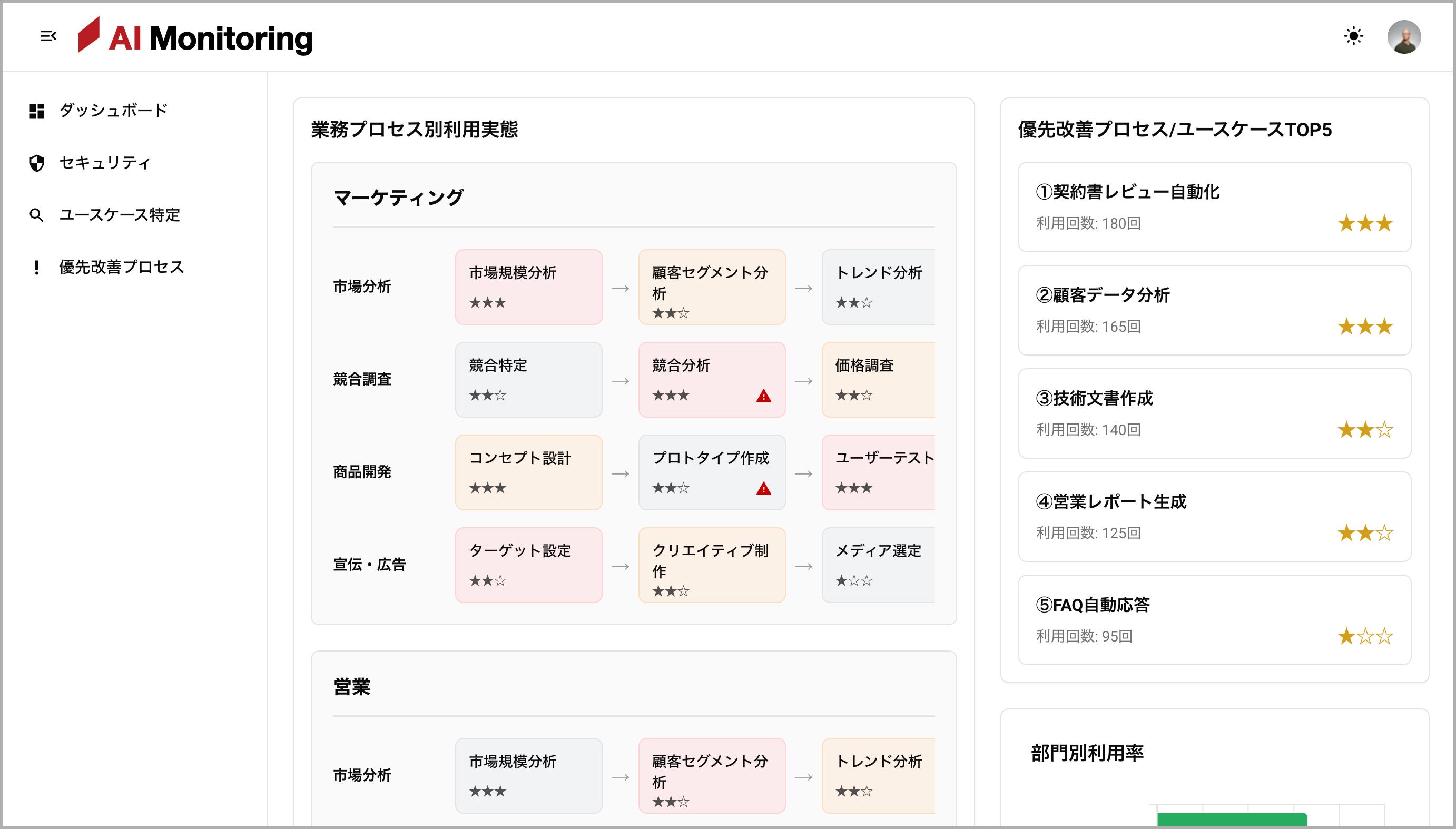This screenshot has width=1456, height=829.
Task: Click the red AI Monitoring logo icon
Action: [x=89, y=35]
